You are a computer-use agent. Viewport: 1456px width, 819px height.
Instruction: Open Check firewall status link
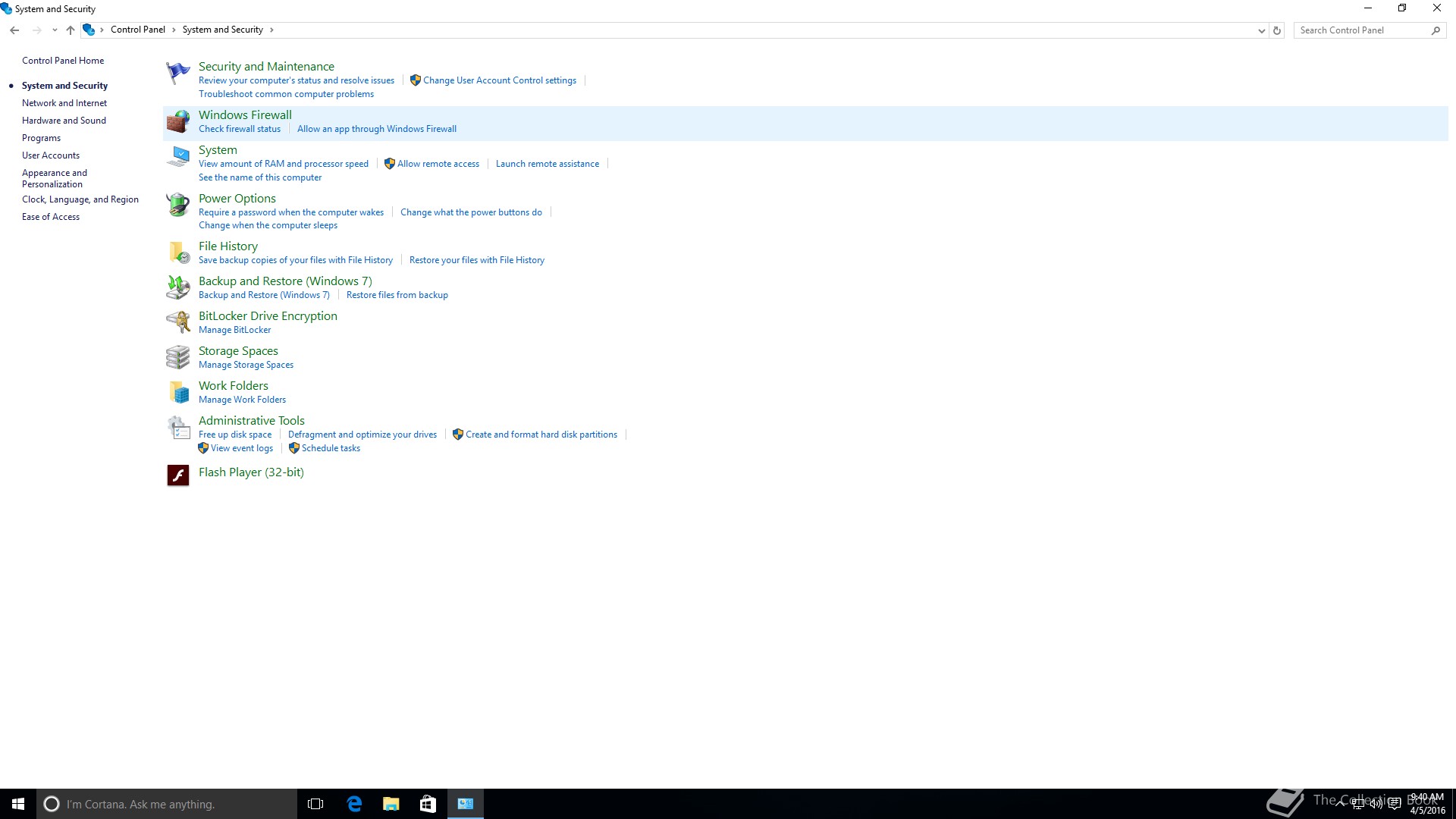point(240,129)
